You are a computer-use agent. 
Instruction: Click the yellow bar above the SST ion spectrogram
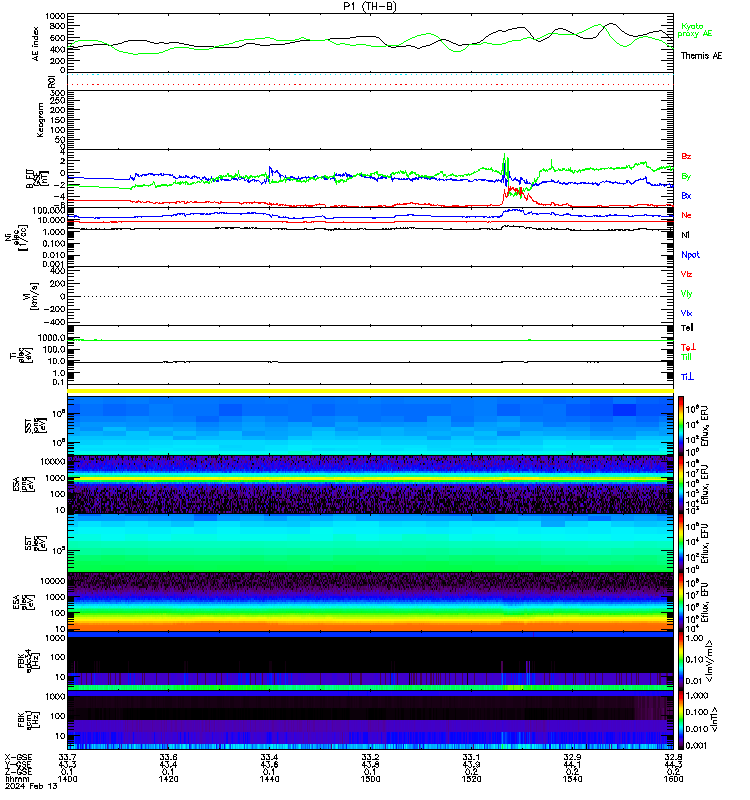[370, 391]
